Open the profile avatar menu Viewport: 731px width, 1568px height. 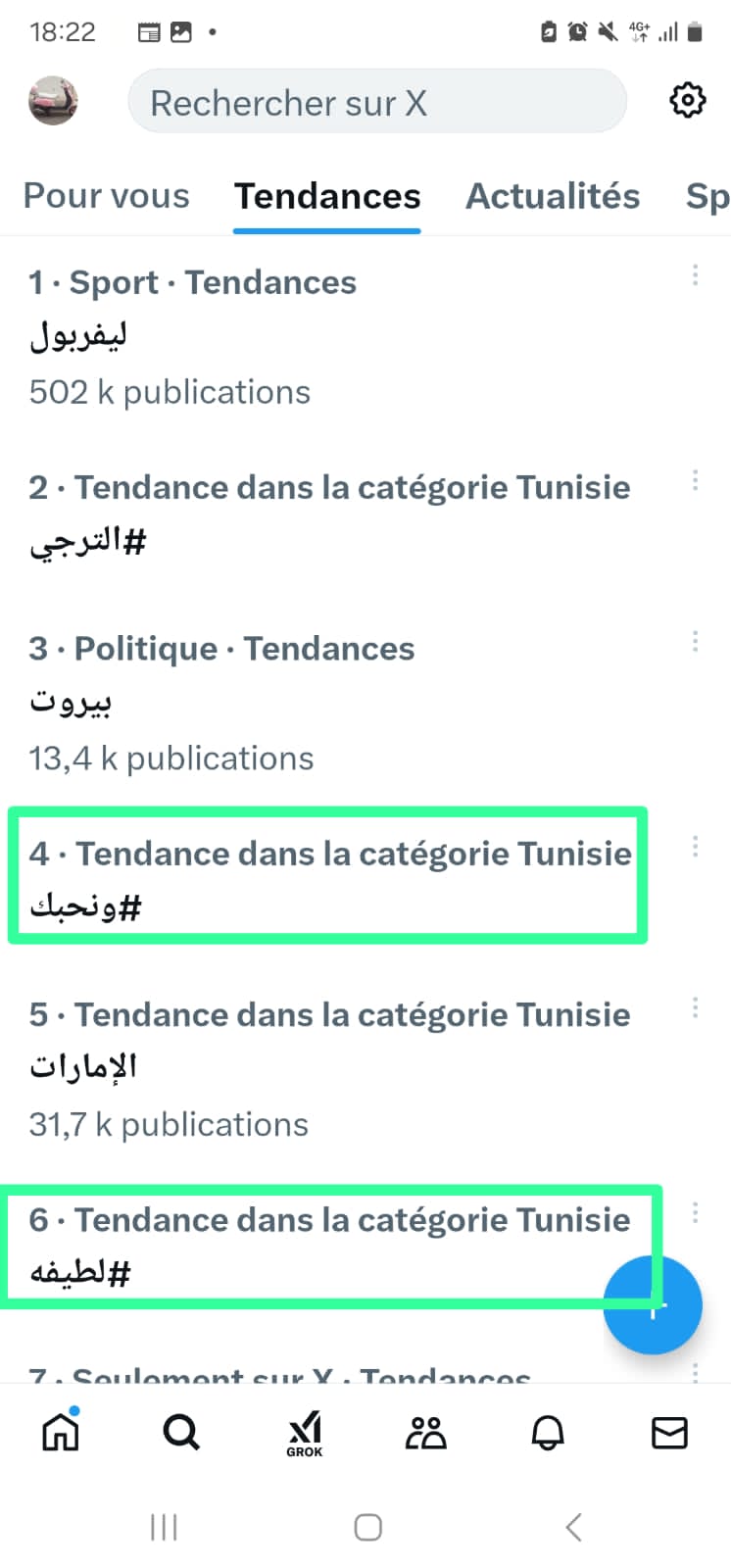pyautogui.click(x=54, y=101)
